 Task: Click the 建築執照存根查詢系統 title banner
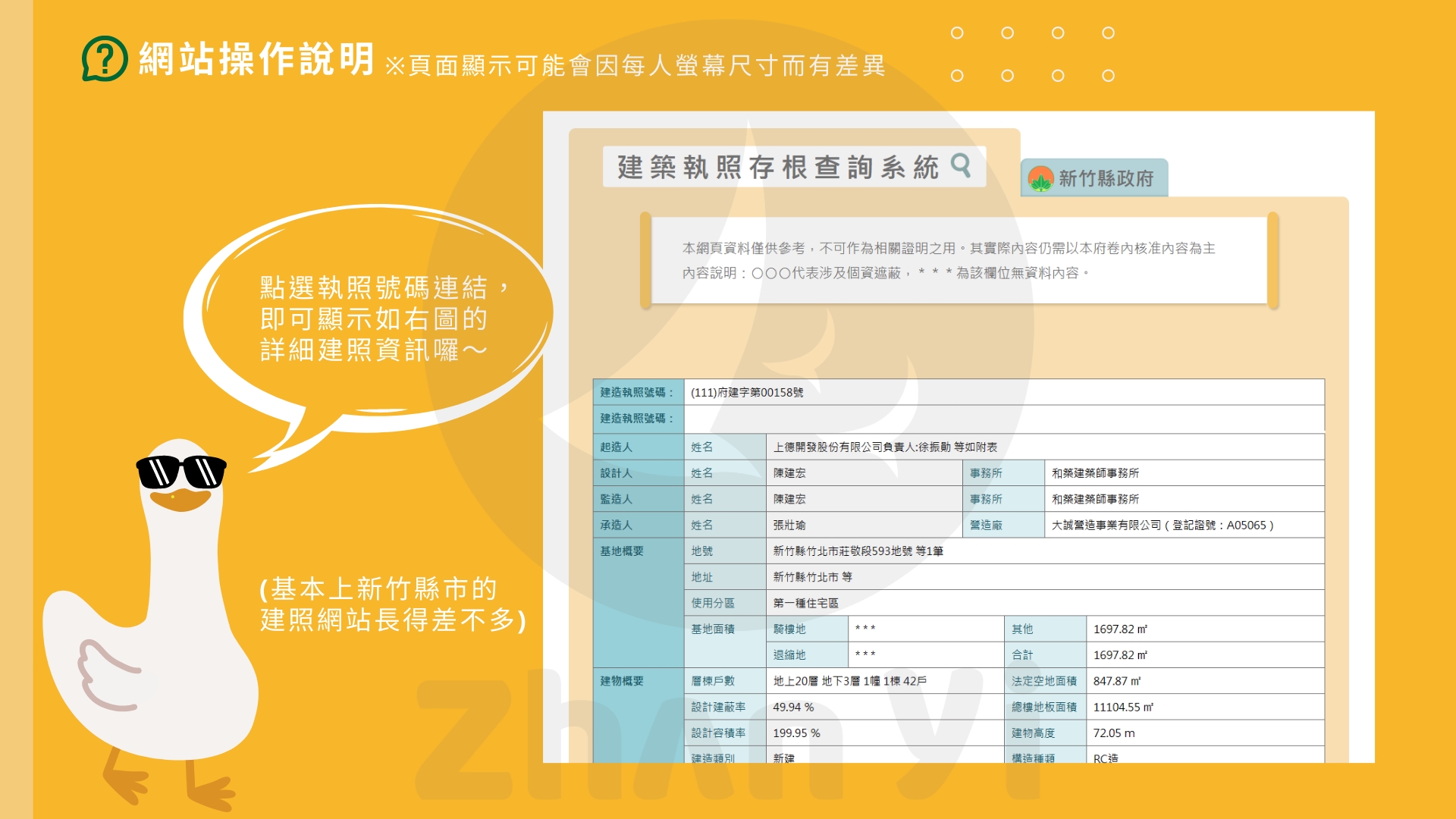coord(794,167)
